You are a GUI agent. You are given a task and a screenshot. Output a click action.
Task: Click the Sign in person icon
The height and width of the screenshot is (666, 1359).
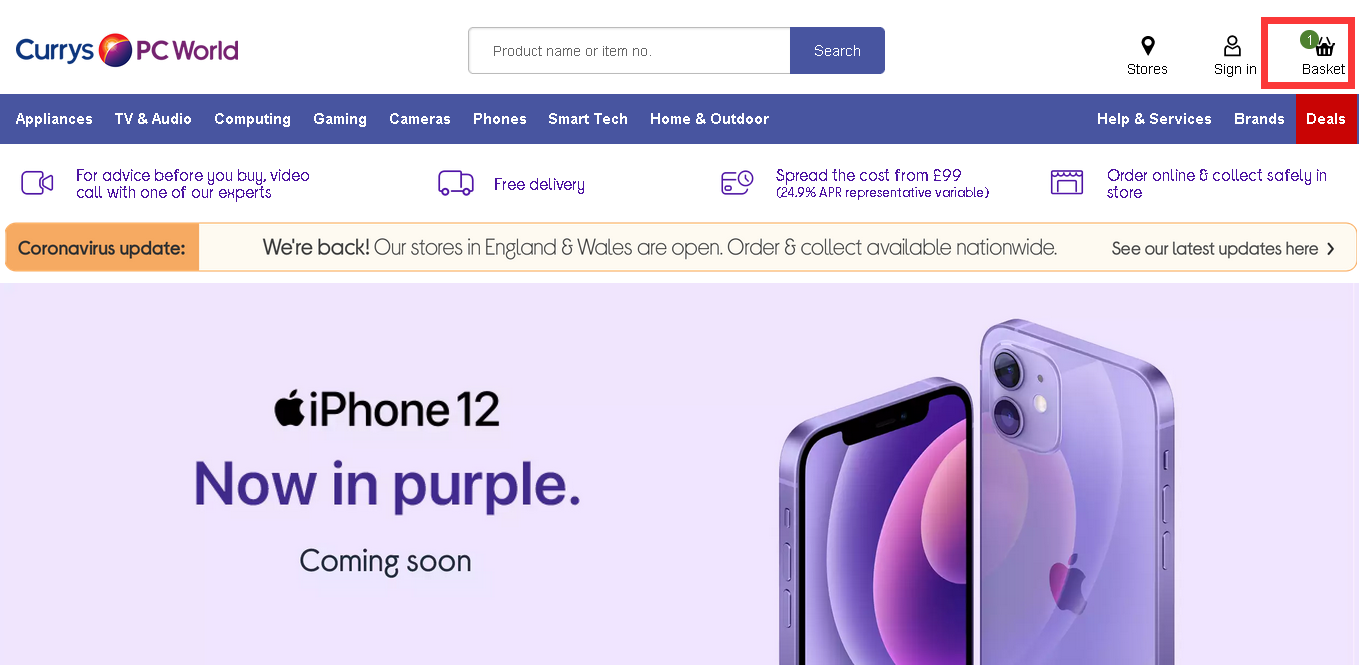coord(1233,46)
